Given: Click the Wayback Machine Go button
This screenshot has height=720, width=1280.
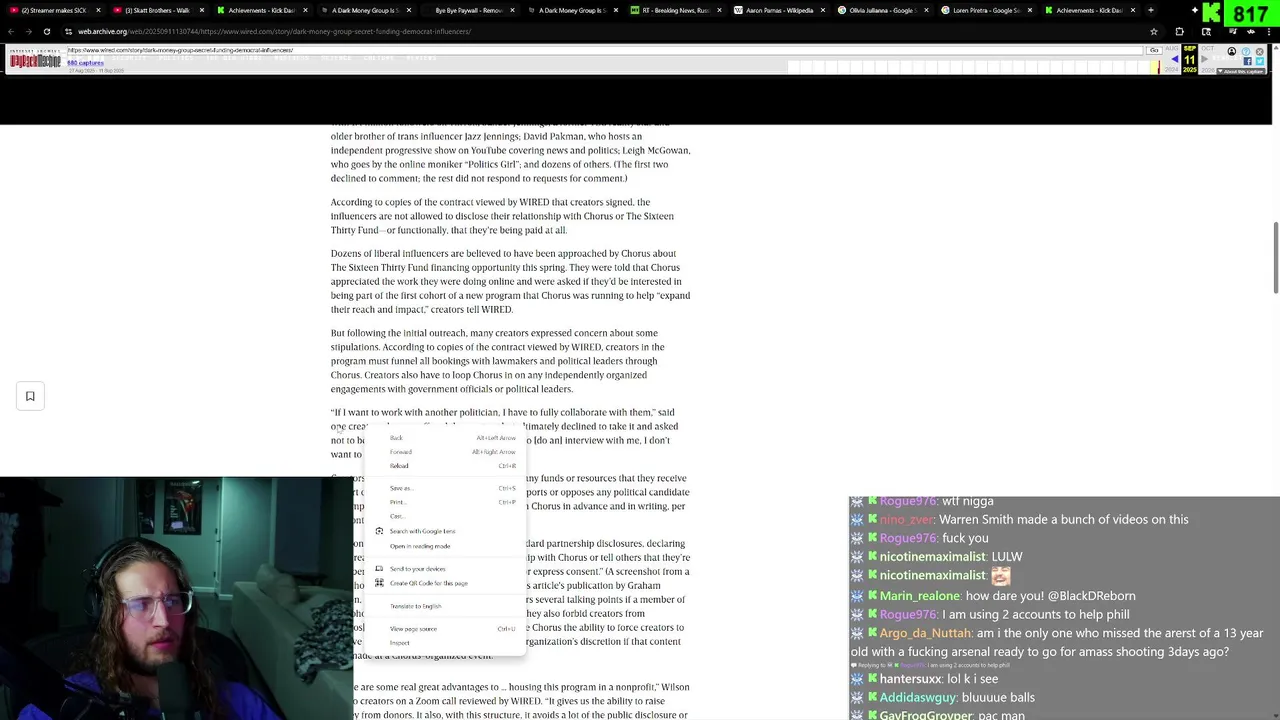Looking at the screenshot, I should [x=1153, y=50].
